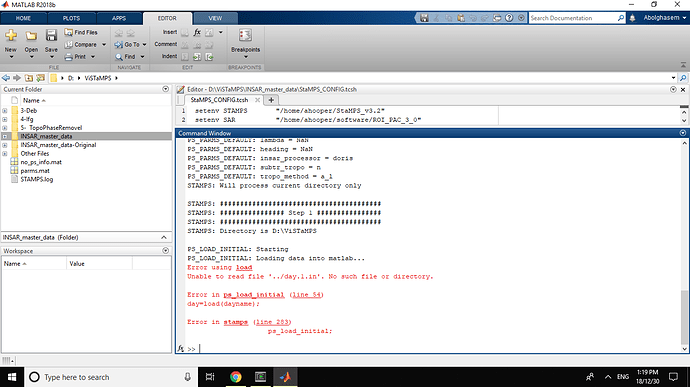Open the Breakpoints menu icon

[x=245, y=36]
